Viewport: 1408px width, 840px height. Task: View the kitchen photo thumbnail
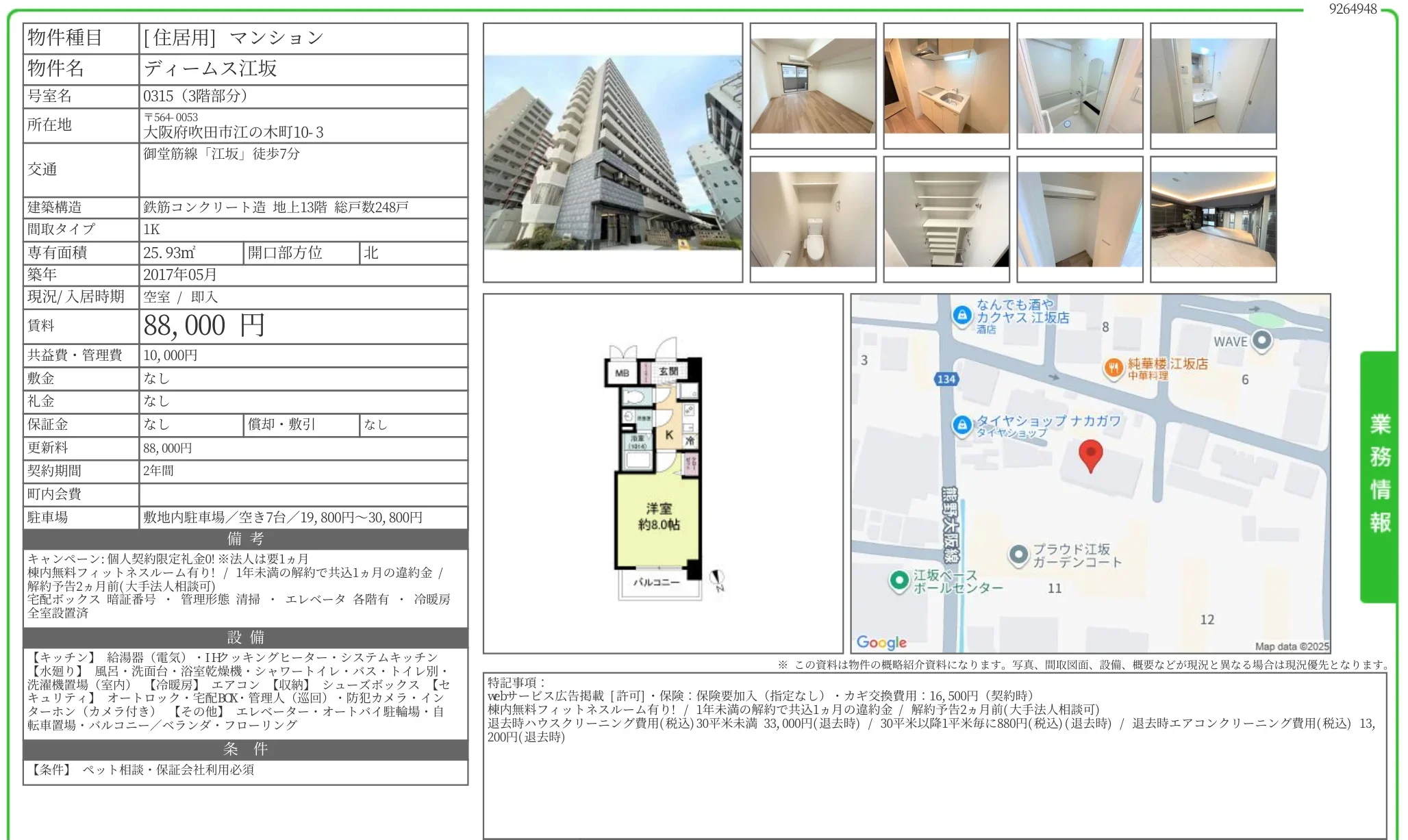(x=946, y=84)
